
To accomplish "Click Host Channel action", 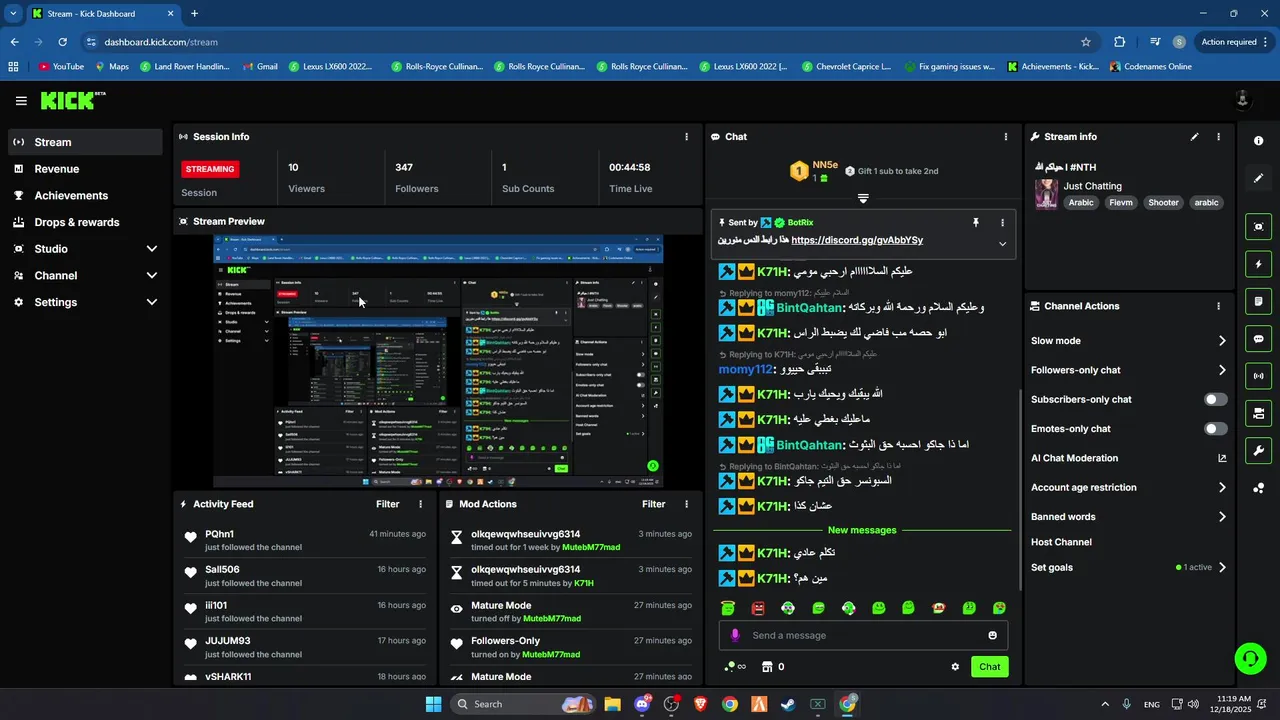I will point(1061,542).
